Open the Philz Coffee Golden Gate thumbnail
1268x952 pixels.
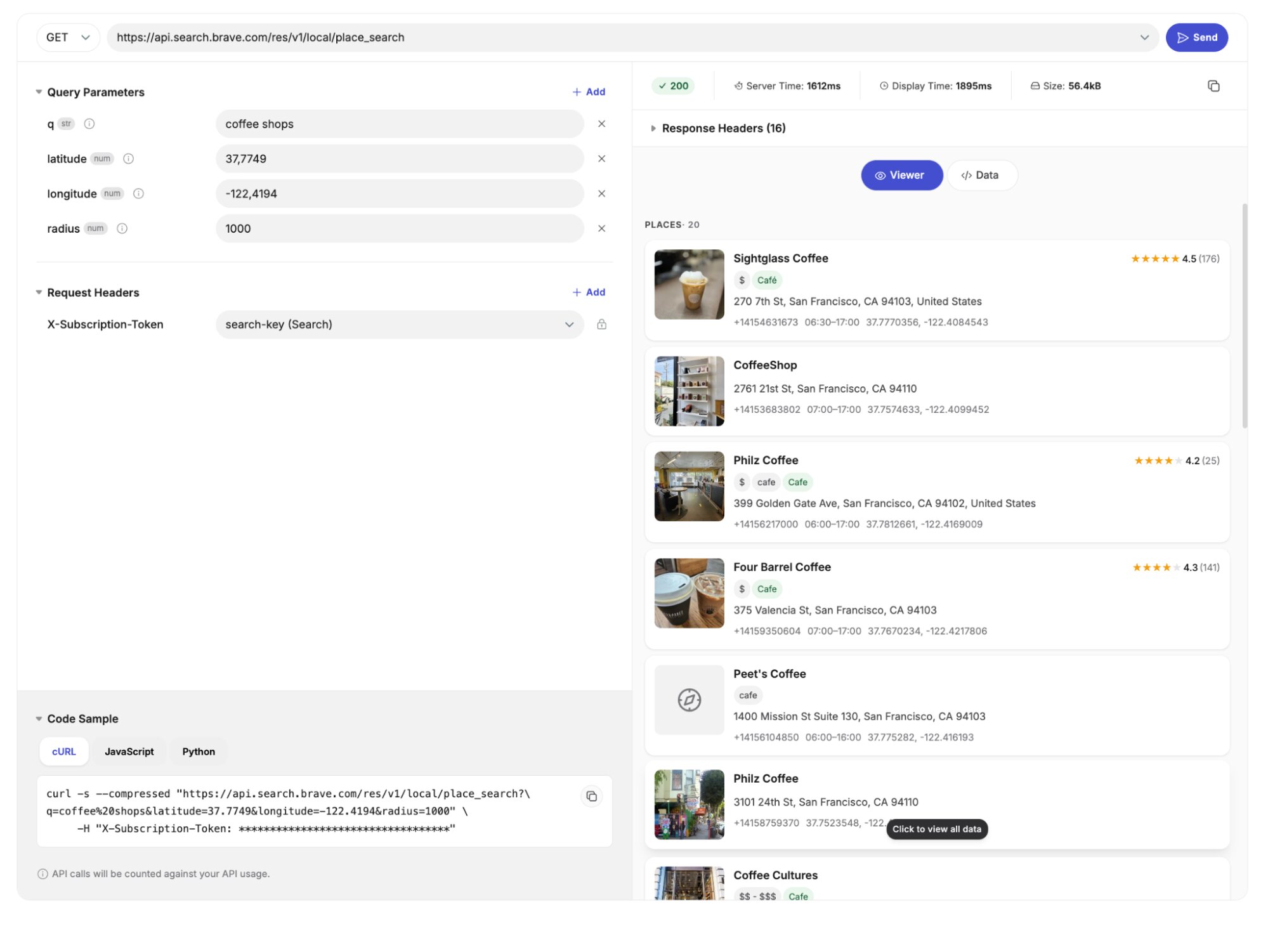(689, 486)
